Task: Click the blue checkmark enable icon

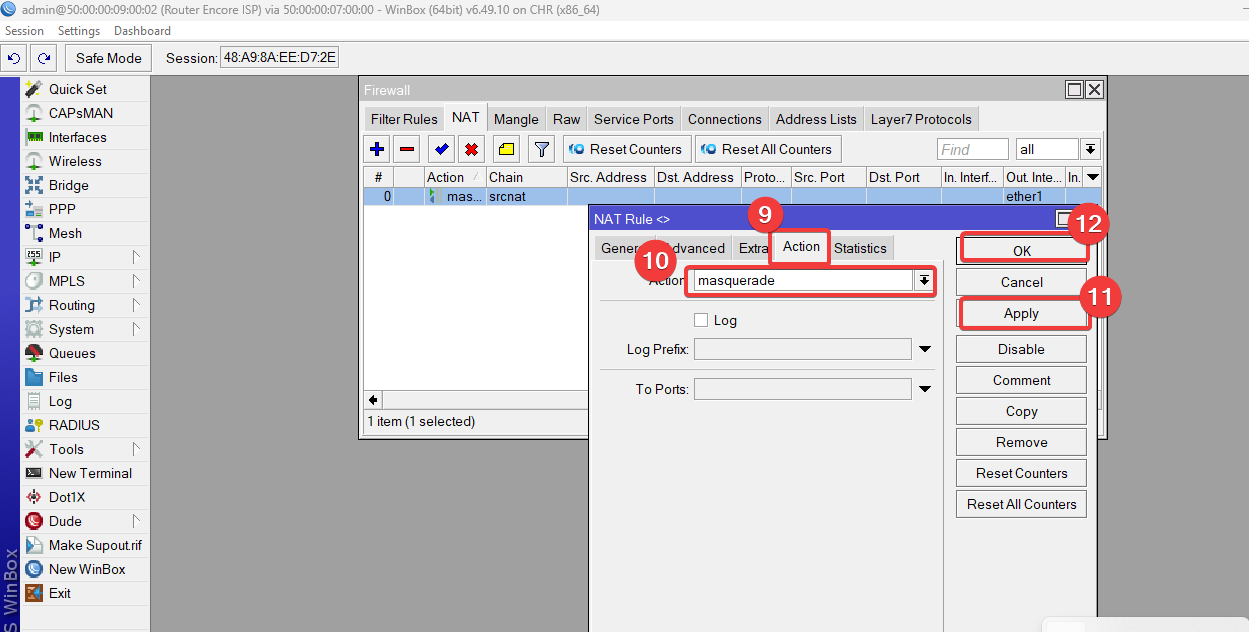Action: tap(441, 150)
